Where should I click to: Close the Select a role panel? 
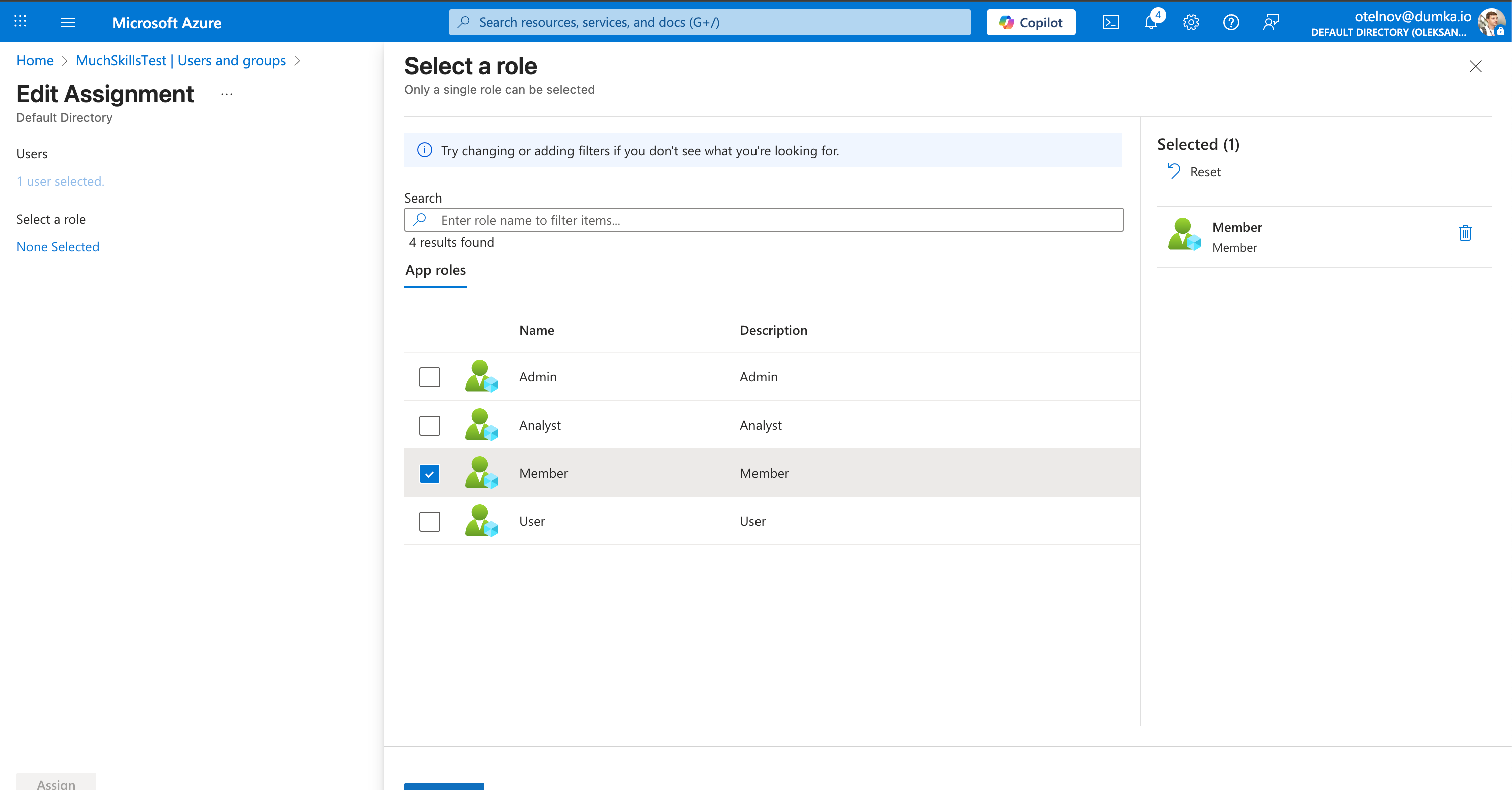click(1475, 66)
